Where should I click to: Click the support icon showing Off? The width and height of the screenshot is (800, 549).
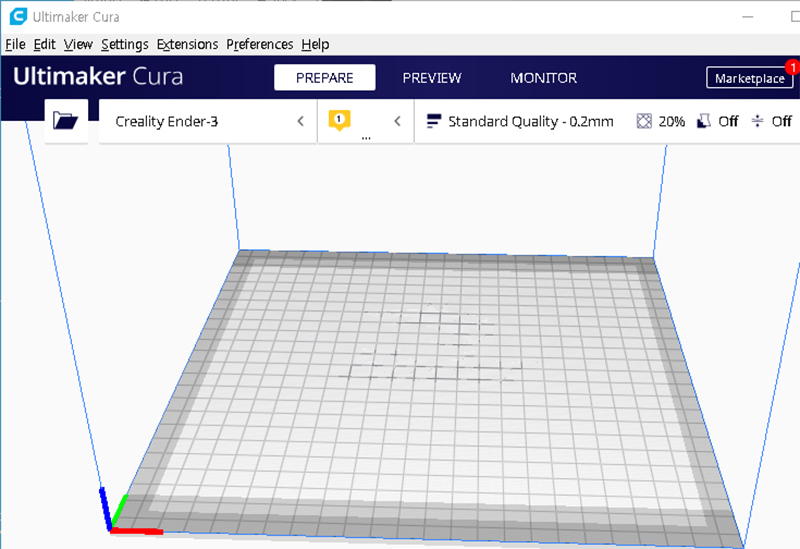pos(704,121)
